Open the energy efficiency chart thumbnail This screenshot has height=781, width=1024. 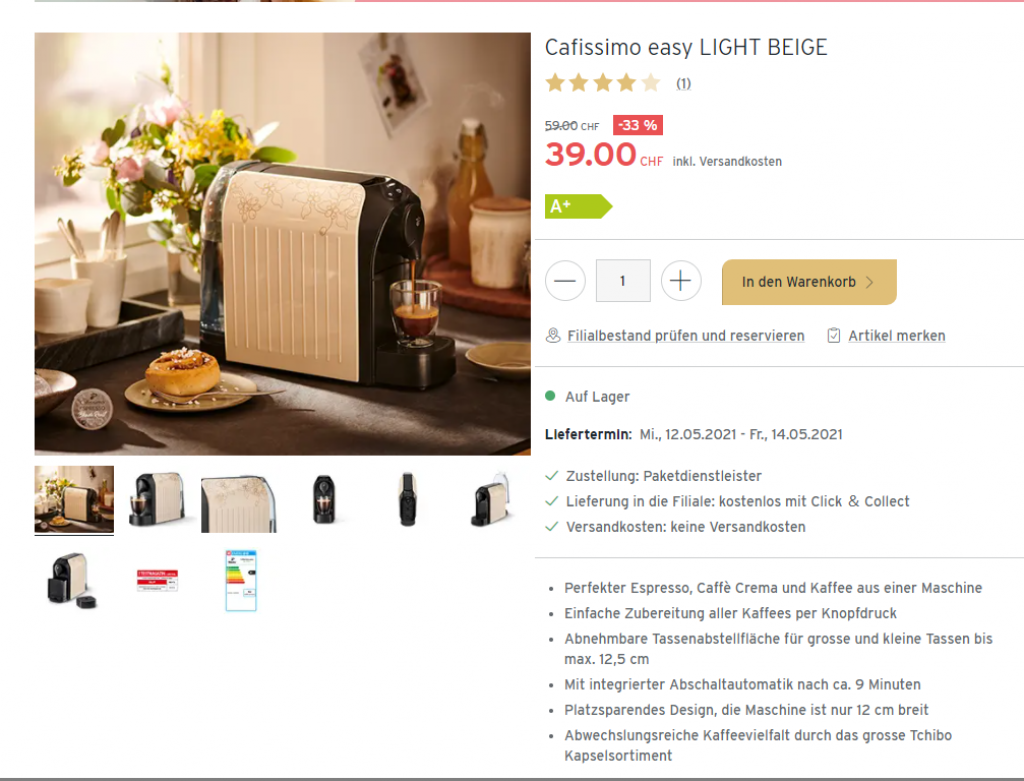point(241,581)
